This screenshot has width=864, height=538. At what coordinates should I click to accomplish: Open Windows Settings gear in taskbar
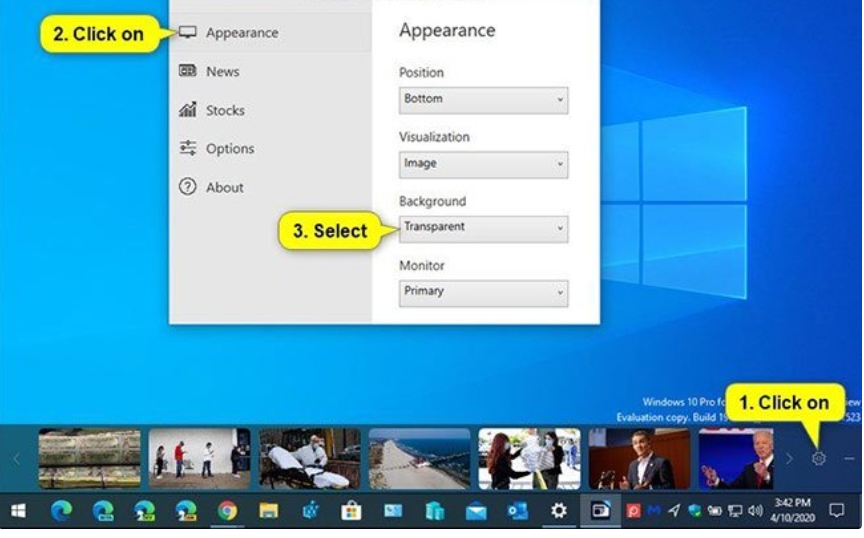[559, 511]
